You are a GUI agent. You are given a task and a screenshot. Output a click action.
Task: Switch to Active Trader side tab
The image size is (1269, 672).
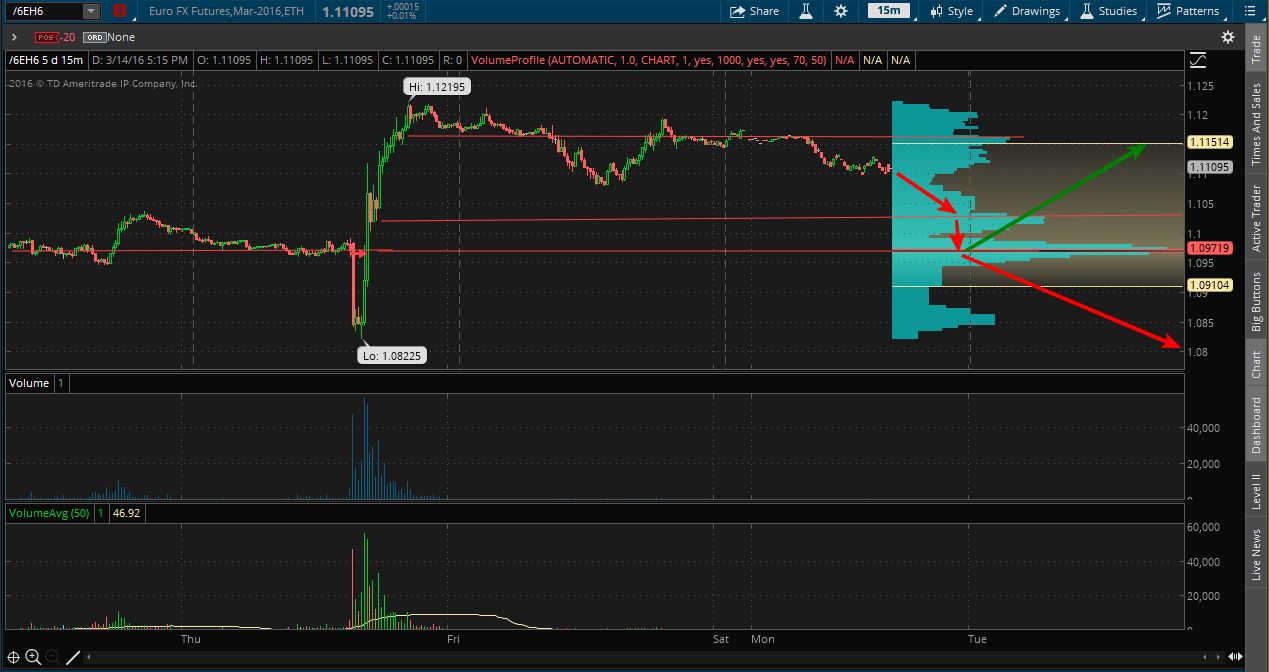point(1257,217)
